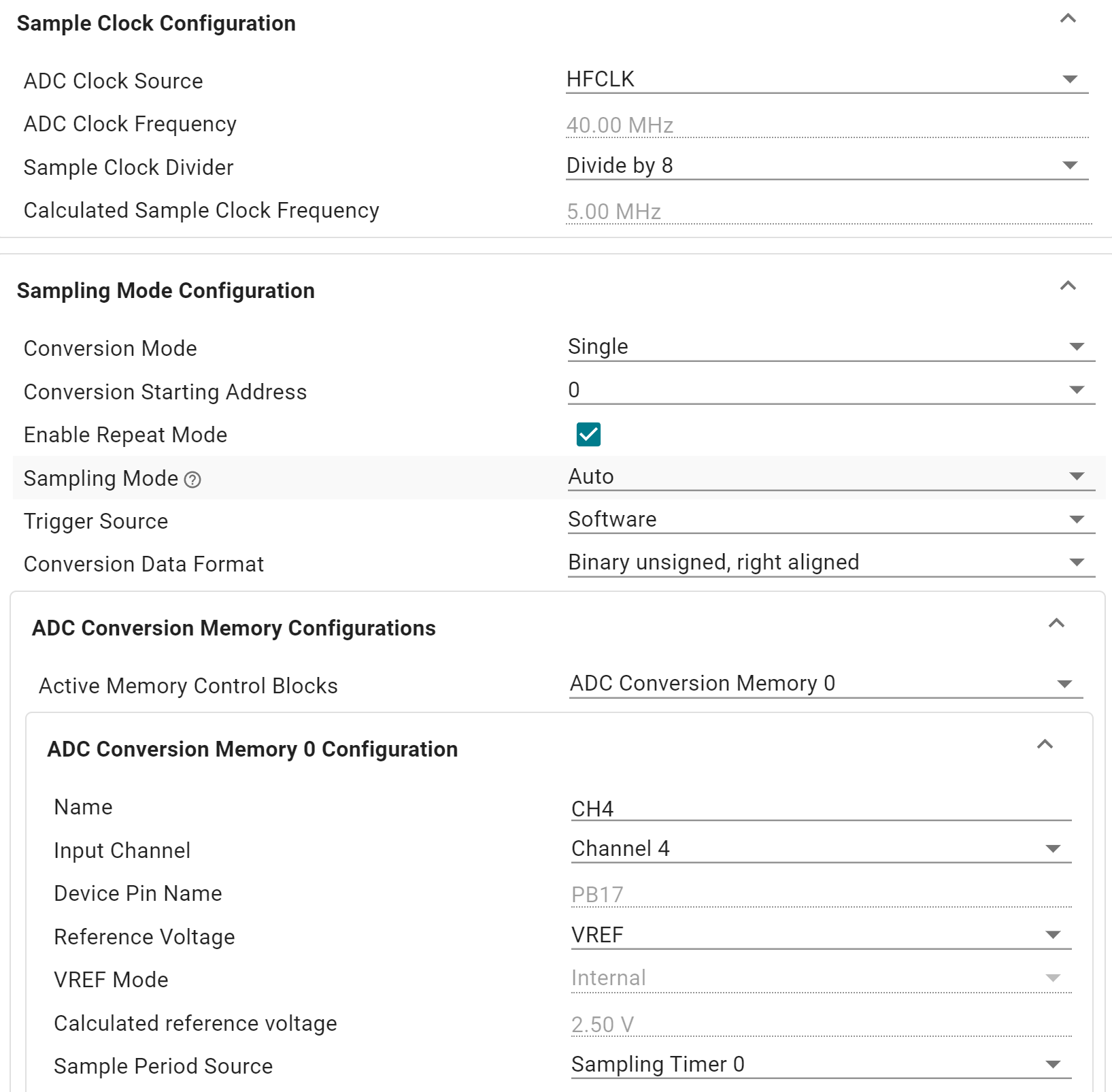Click the Sampling Mode help icon
Viewport: 1112px width, 1092px height.
click(192, 480)
